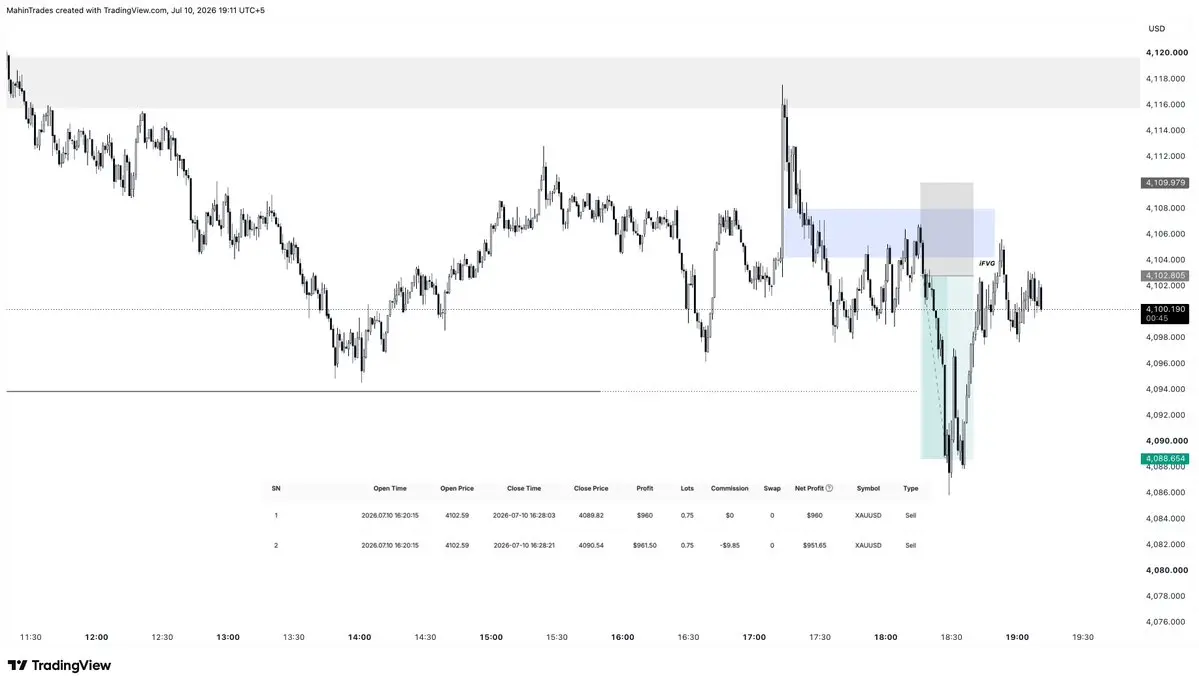
Task: Click the 18:30 time axis label
Action: [x=951, y=637]
